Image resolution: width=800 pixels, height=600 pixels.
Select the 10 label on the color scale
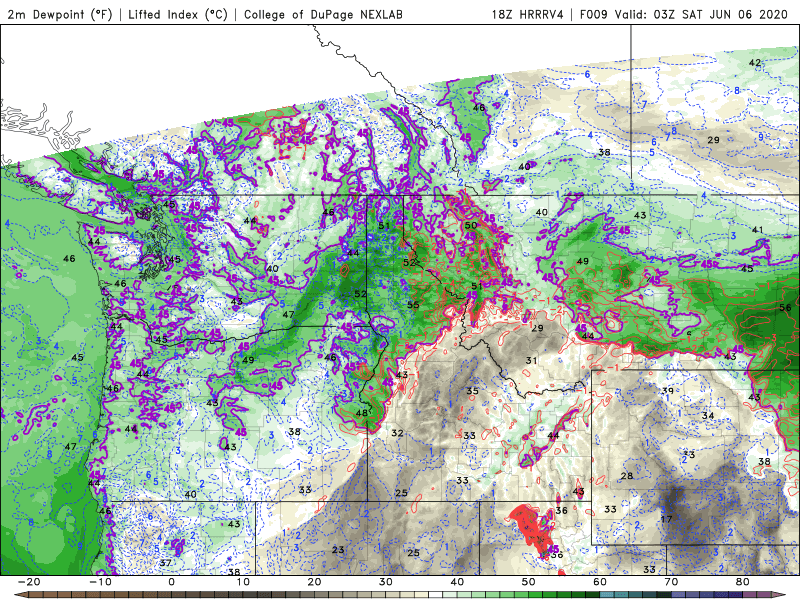click(243, 582)
